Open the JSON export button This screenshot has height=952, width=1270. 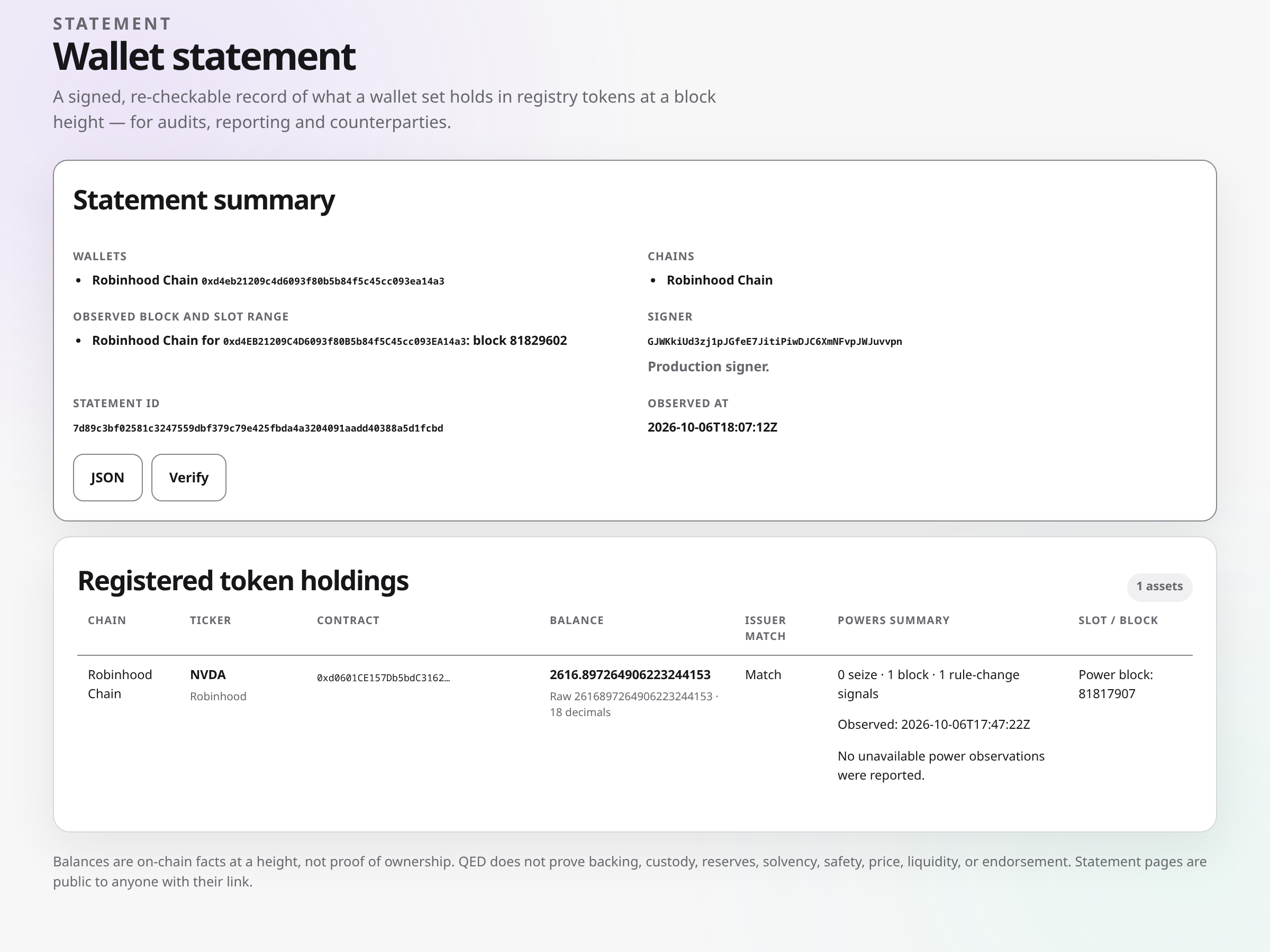107,478
